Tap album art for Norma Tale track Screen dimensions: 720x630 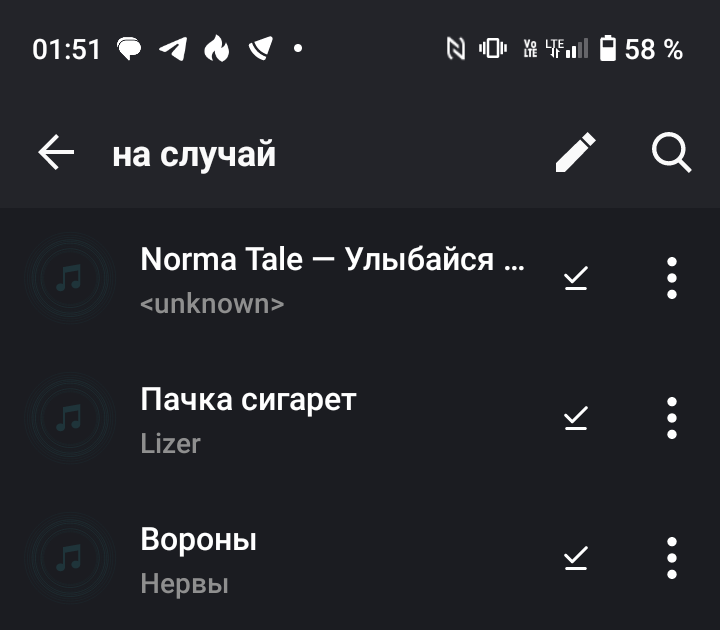70,278
